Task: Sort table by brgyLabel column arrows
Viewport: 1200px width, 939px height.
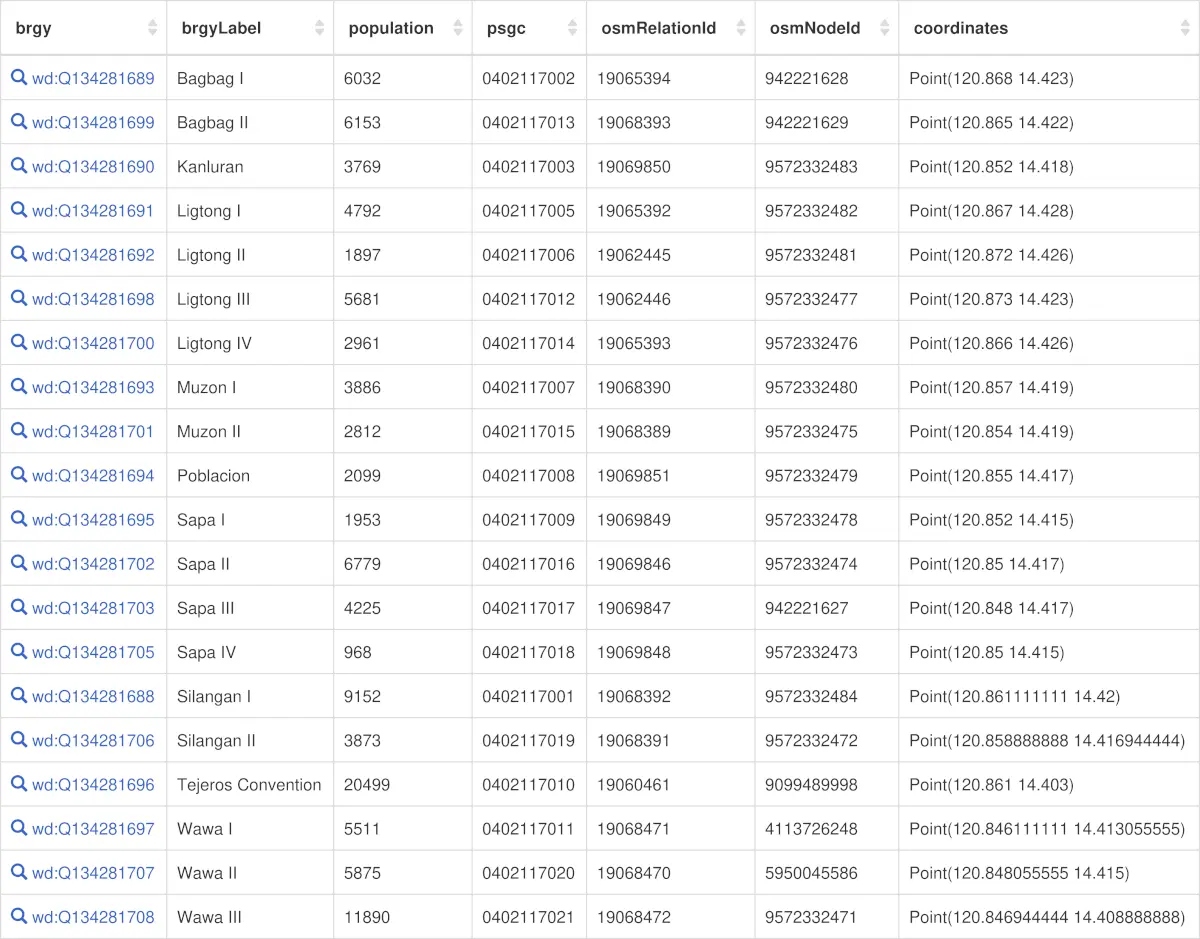Action: [x=319, y=28]
